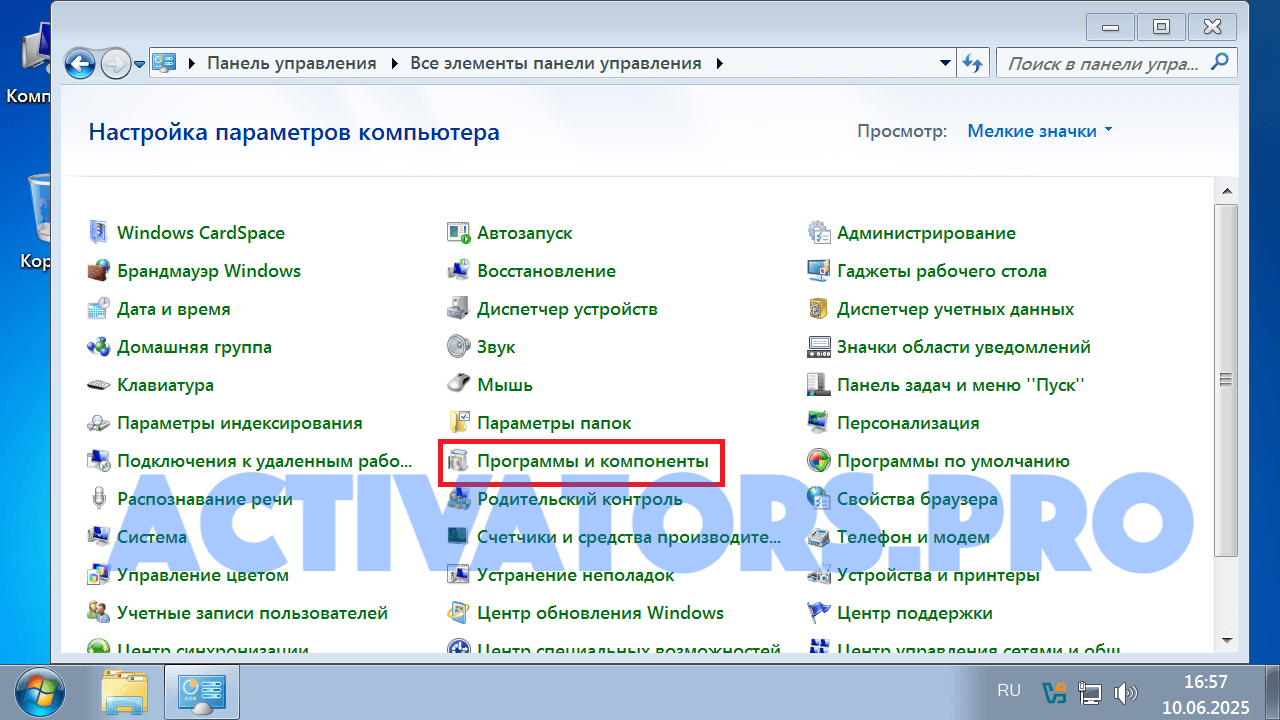The image size is (1280, 720).
Task: Go back with the Back arrow button
Action: point(81,63)
